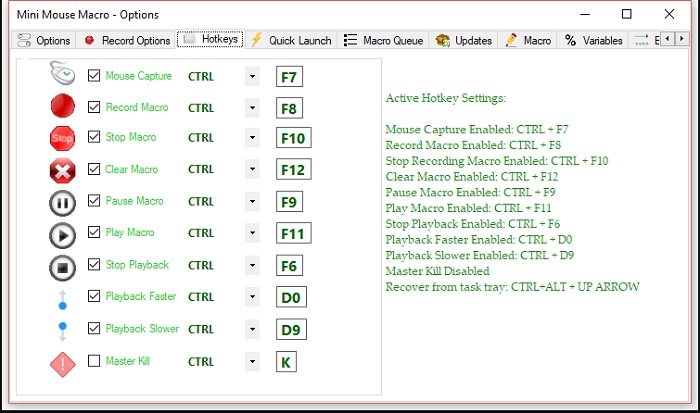
Task: Open the Macro Queue tab
Action: click(383, 40)
